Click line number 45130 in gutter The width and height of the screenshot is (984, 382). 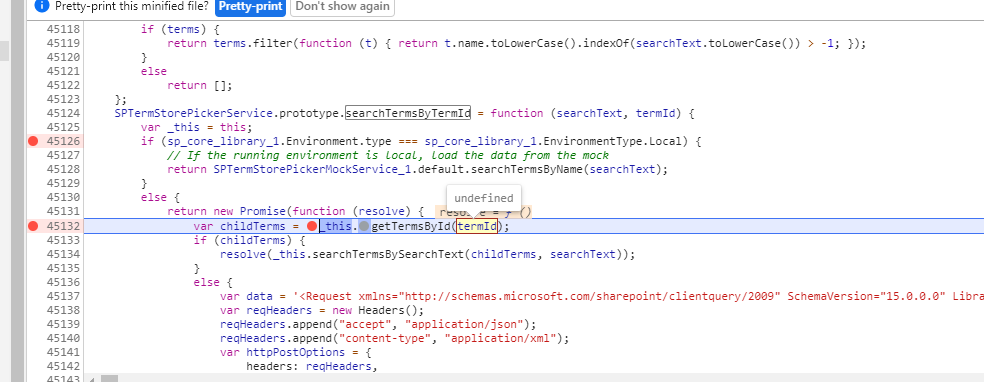63,198
